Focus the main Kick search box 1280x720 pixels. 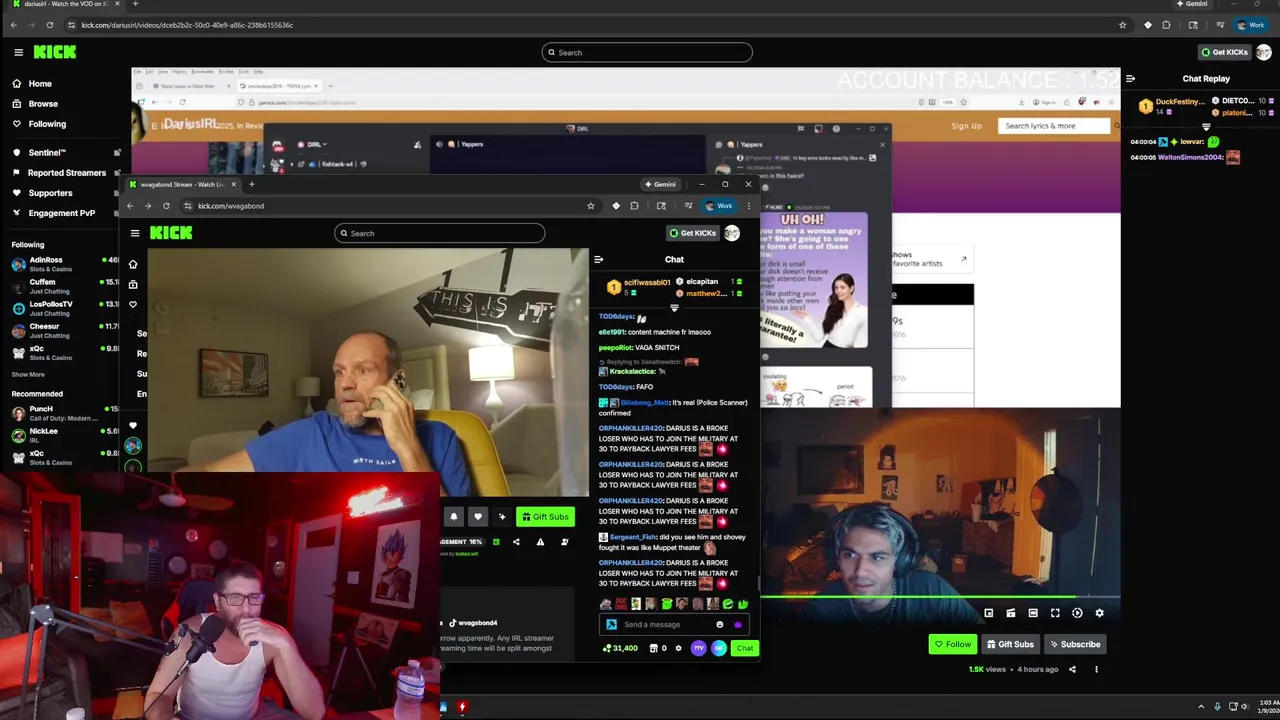coord(647,52)
